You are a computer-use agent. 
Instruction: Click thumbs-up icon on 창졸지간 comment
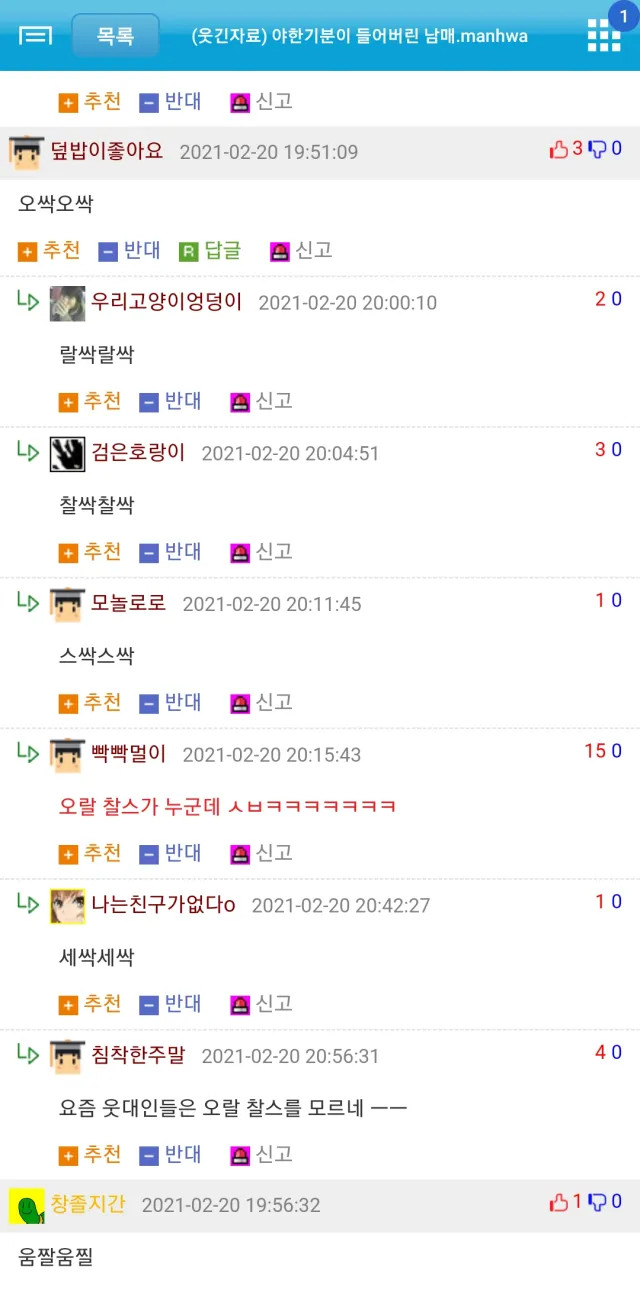[x=559, y=1202]
